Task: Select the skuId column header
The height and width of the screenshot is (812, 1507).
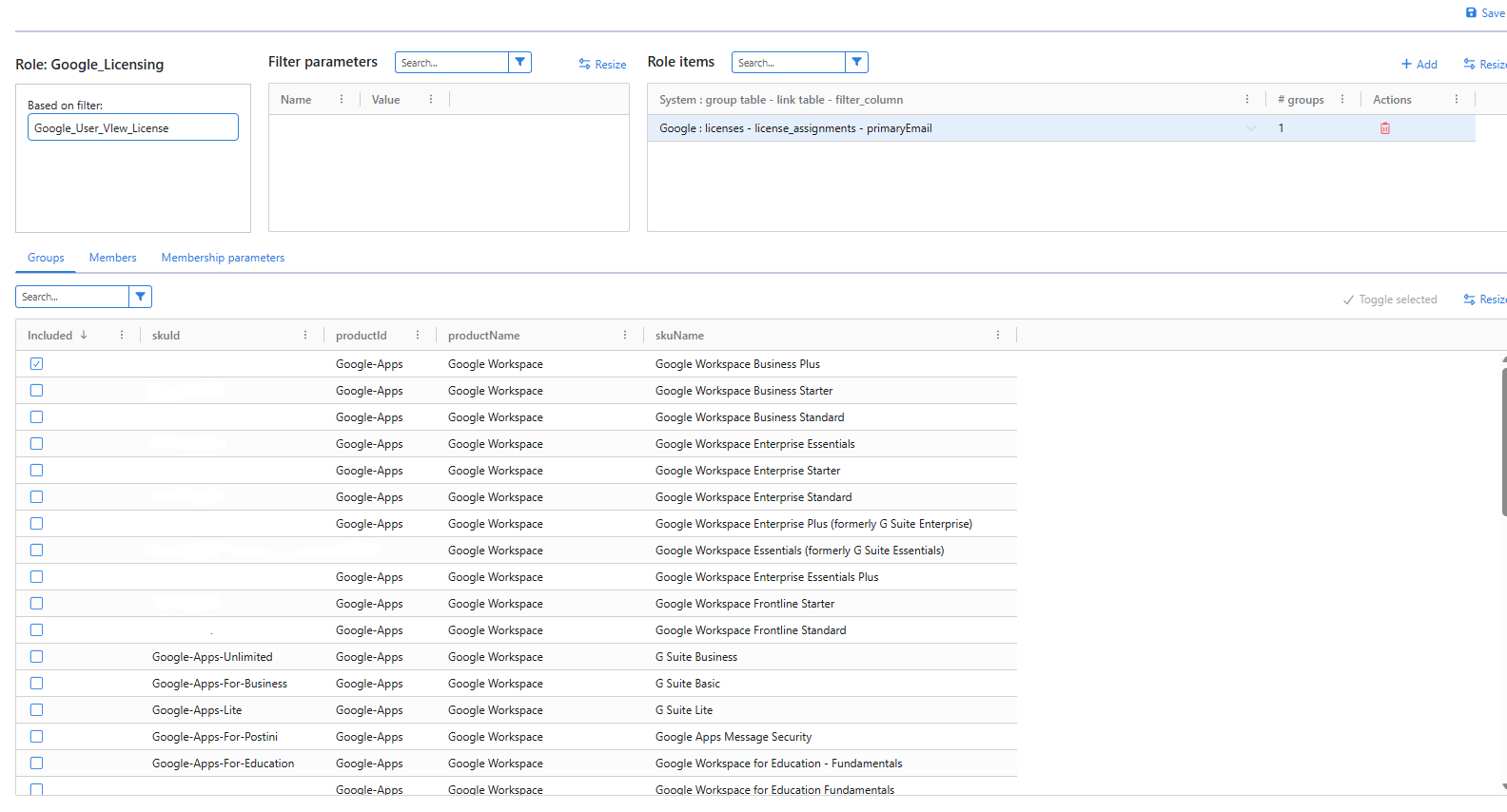Action: (166, 336)
